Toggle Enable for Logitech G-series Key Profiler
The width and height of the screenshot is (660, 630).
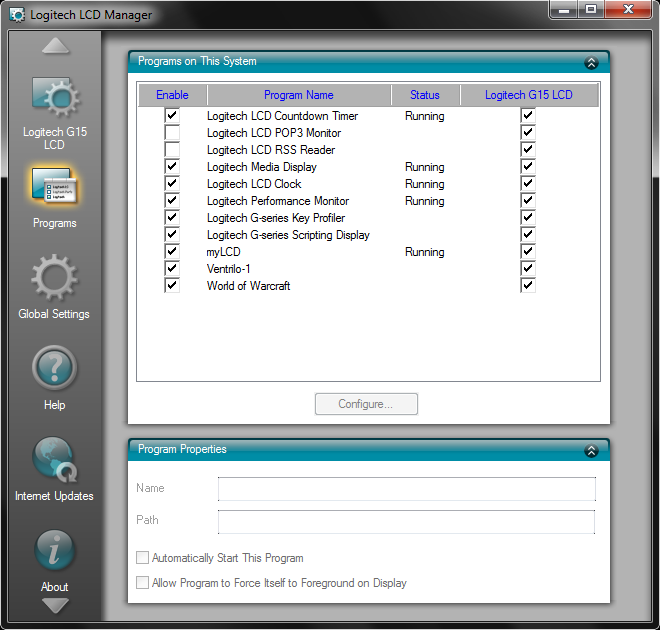172,218
